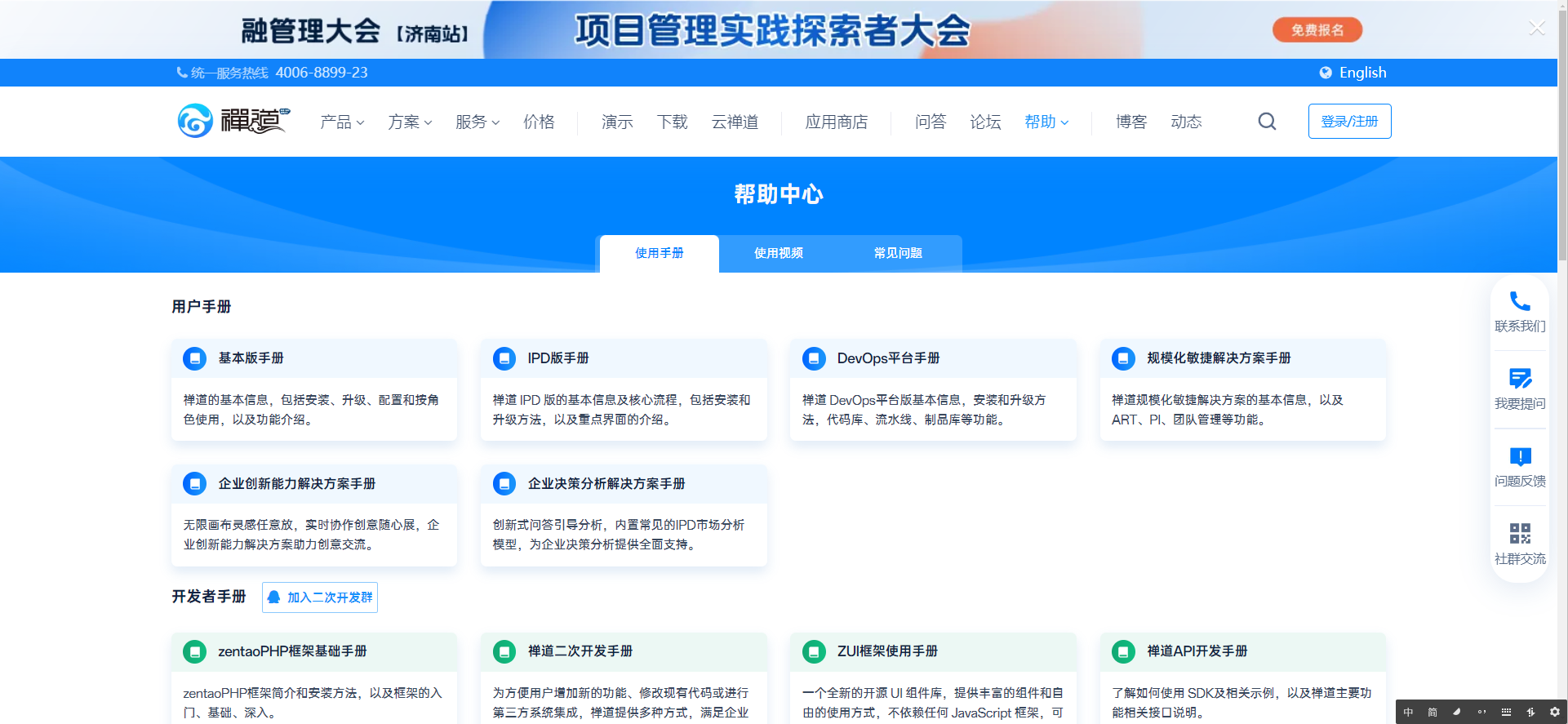Open the DevOps平台手册 title link

pyautogui.click(x=888, y=358)
